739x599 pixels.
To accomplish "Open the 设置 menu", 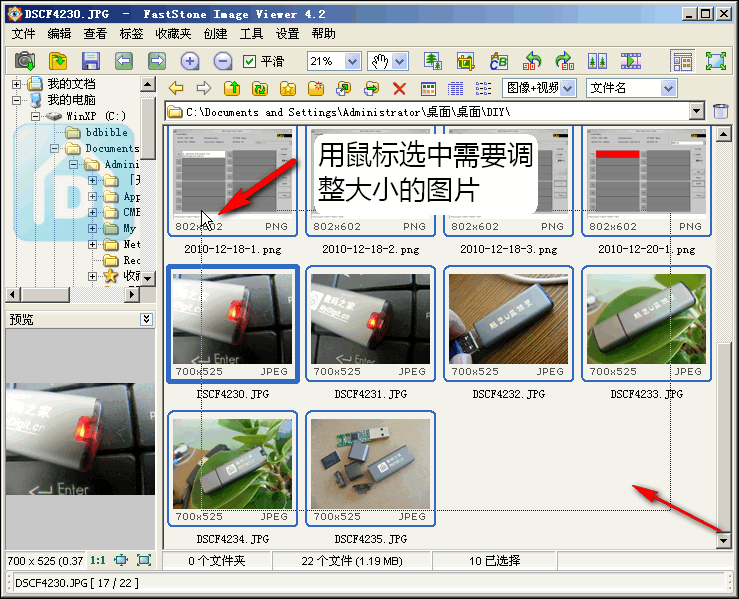I will [x=287, y=34].
